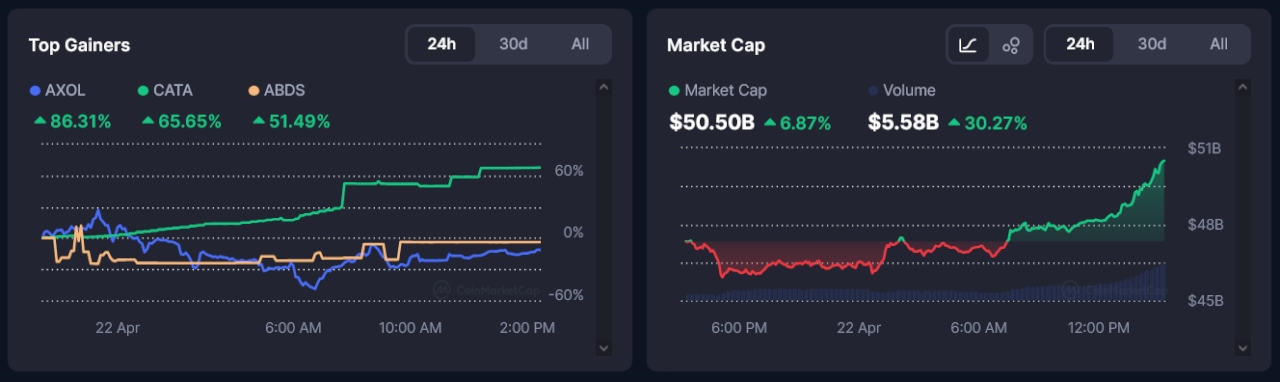Click the 0% axis label

tap(573, 232)
